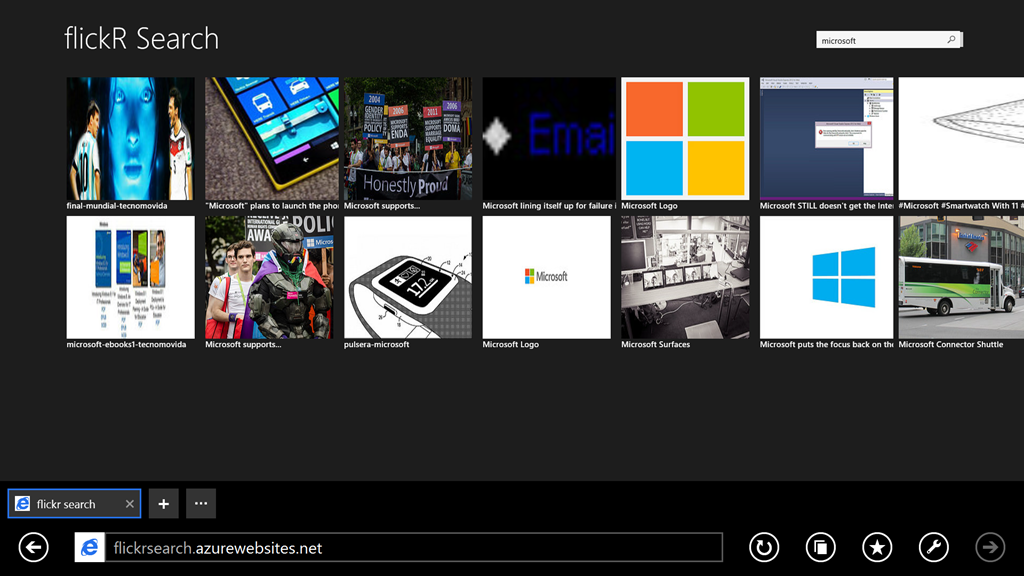Image resolution: width=1024 pixels, height=576 pixels.
Task: Open final-mundial-tecnomovida thumbnail
Action: point(130,138)
